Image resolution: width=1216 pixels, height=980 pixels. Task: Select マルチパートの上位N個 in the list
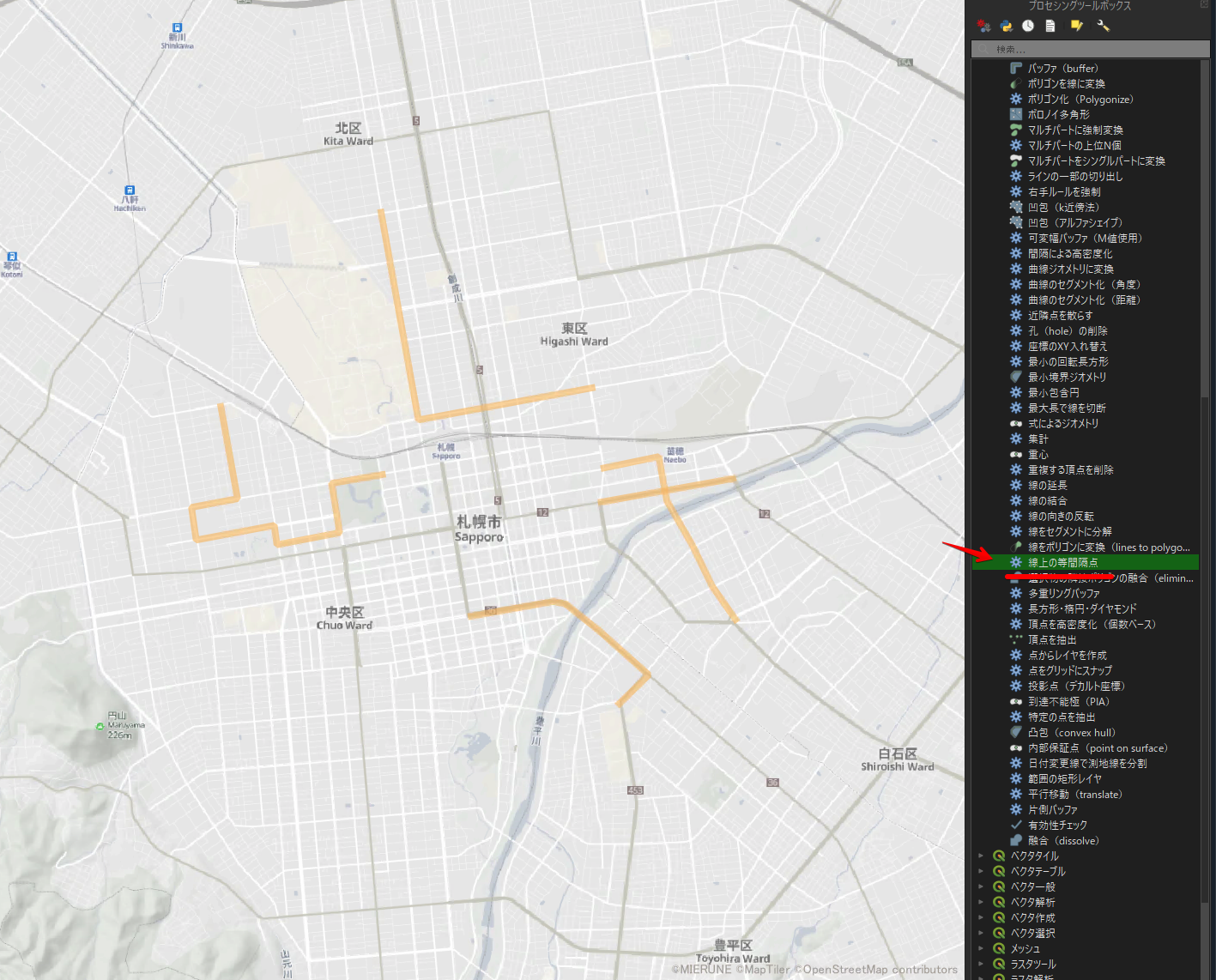[1074, 145]
